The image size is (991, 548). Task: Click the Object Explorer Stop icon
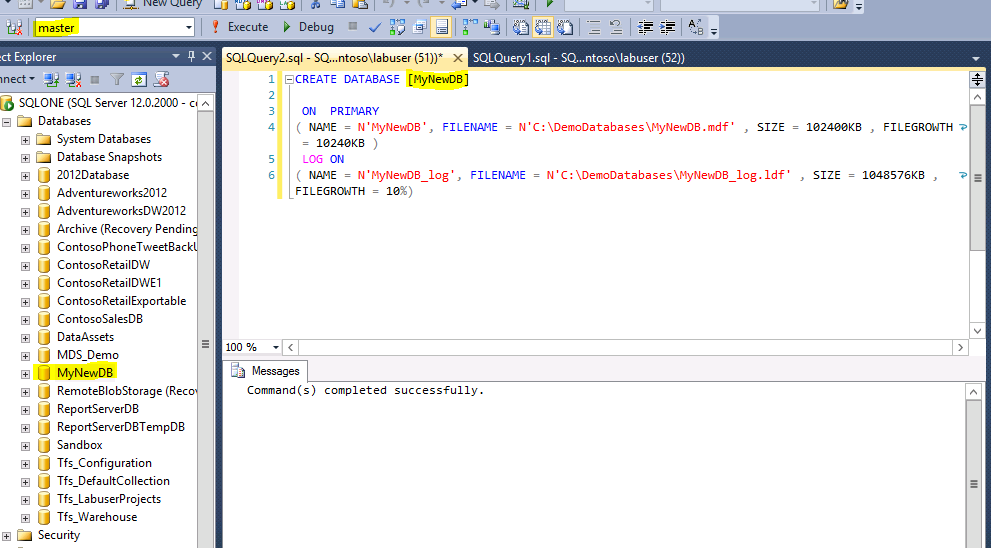pos(95,80)
